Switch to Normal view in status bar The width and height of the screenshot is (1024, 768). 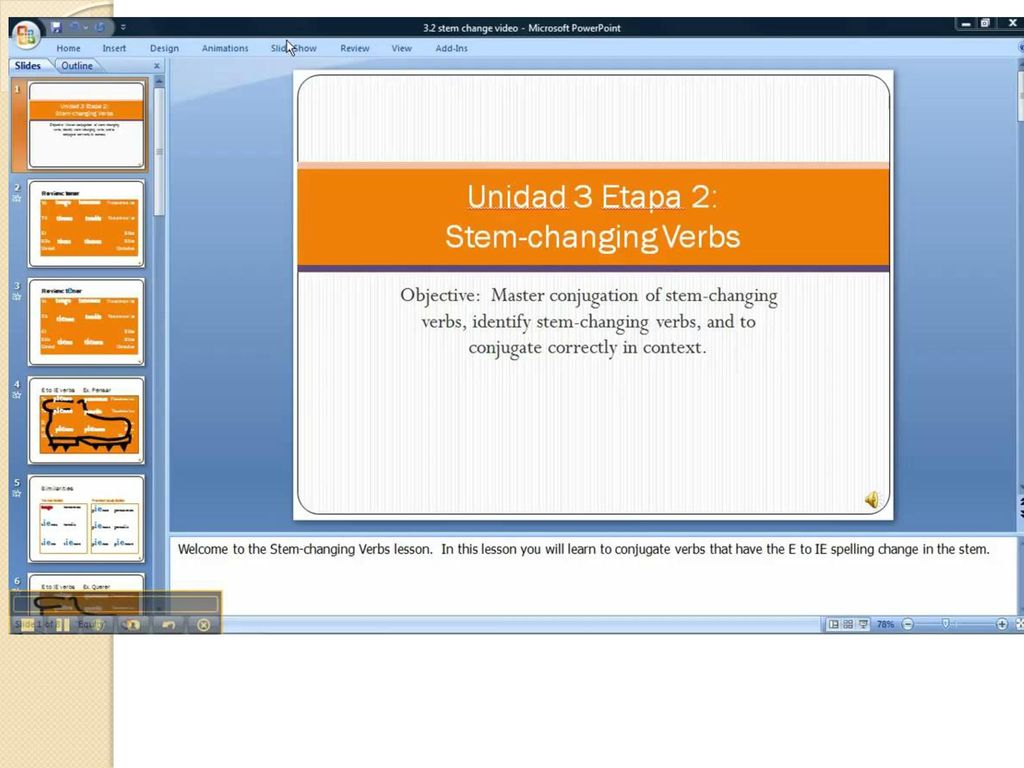(x=833, y=624)
